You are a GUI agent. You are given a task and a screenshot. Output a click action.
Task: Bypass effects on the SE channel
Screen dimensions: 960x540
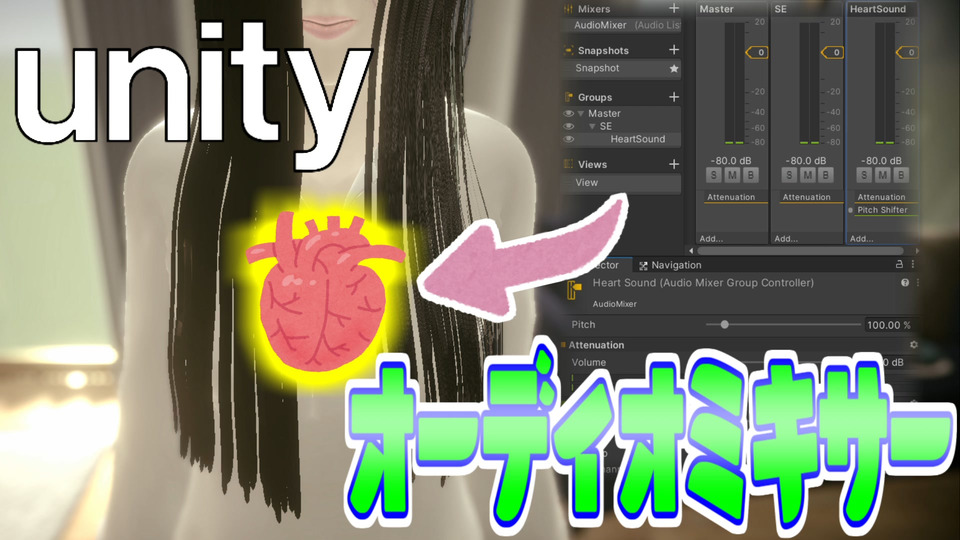pyautogui.click(x=826, y=175)
